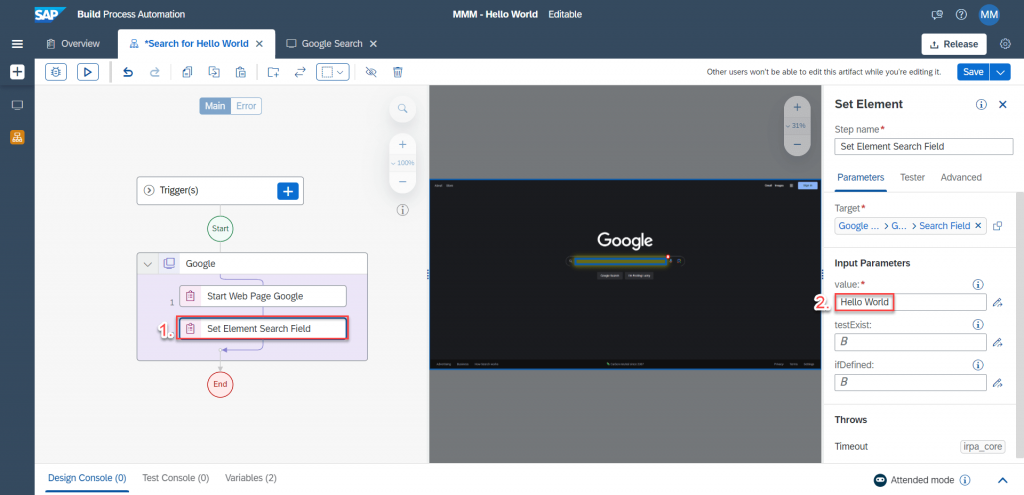Redo the last undone change

[155, 72]
